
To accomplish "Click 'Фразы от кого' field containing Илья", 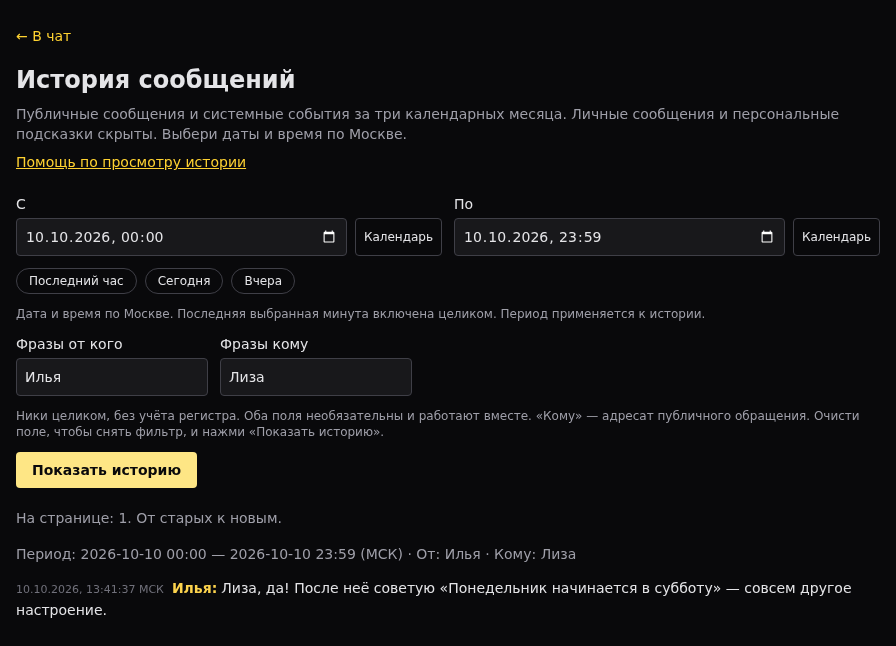I will (112, 377).
